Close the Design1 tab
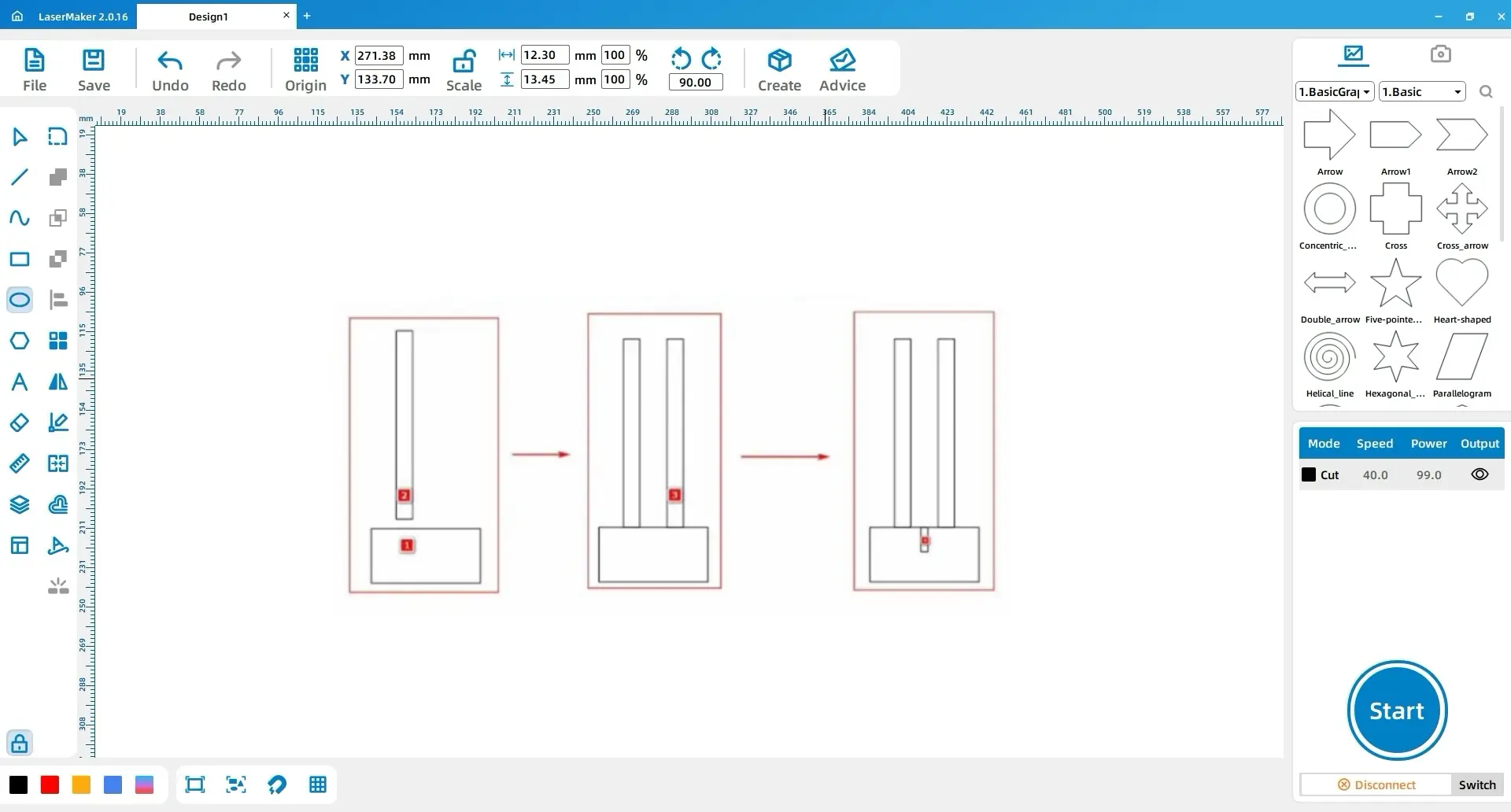Viewport: 1511px width, 812px height. click(286, 15)
